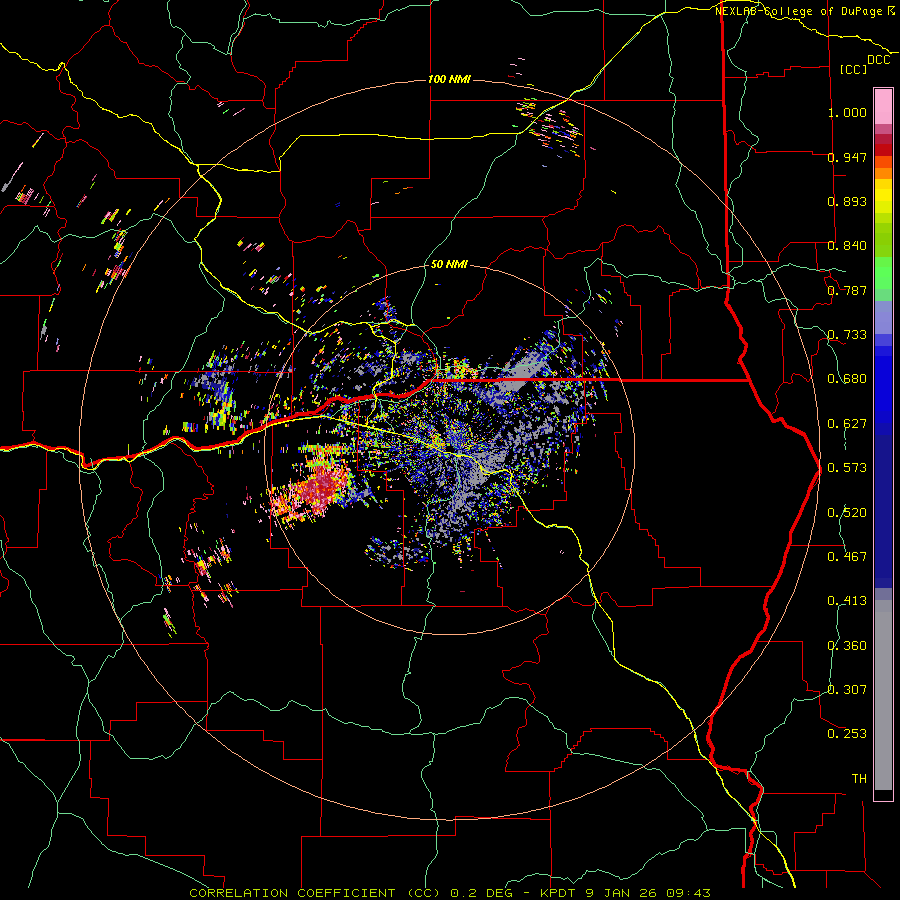Select the 0.413 scale value
Image resolution: width=900 pixels, height=900 pixels.
click(x=847, y=601)
